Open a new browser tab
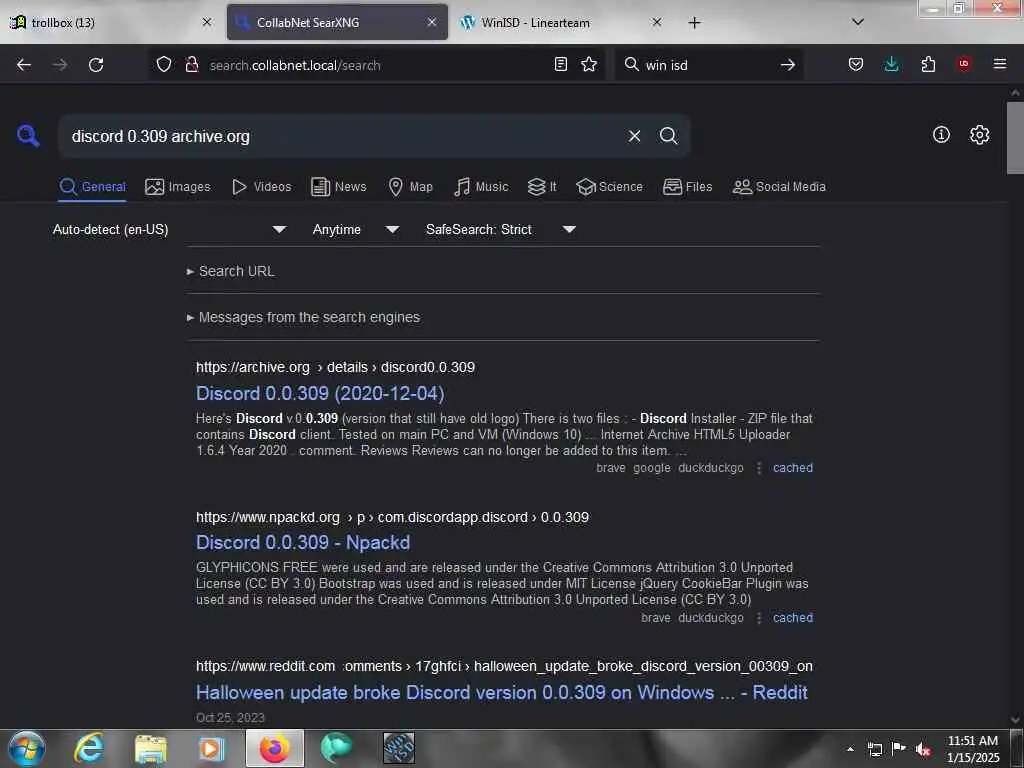Screen dimensions: 1024x768 694,23
